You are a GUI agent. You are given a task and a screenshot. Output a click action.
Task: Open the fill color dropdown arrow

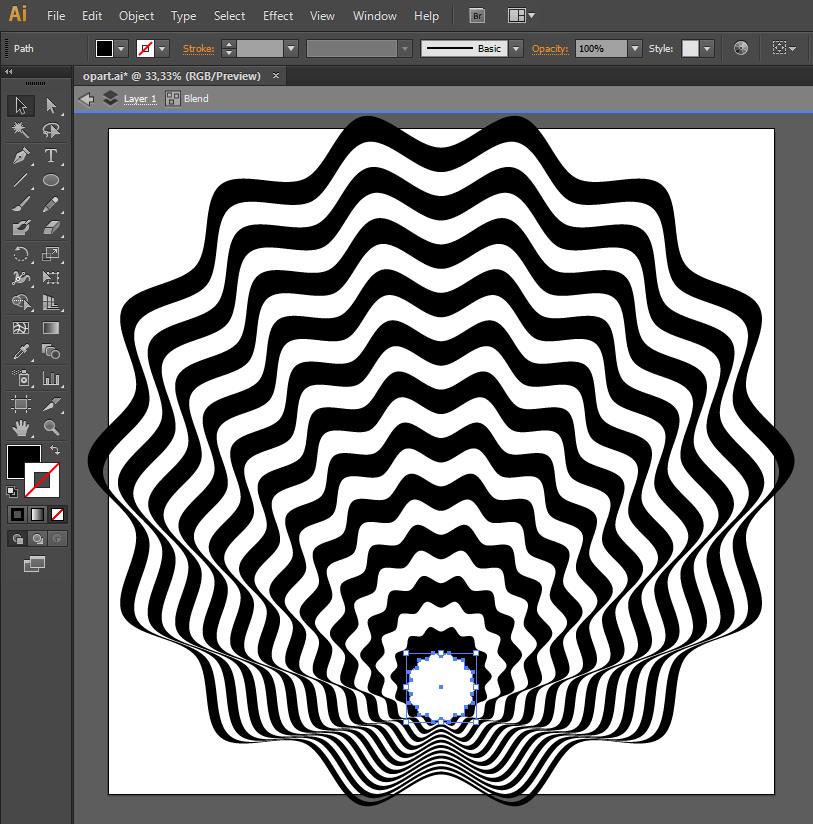(x=122, y=48)
